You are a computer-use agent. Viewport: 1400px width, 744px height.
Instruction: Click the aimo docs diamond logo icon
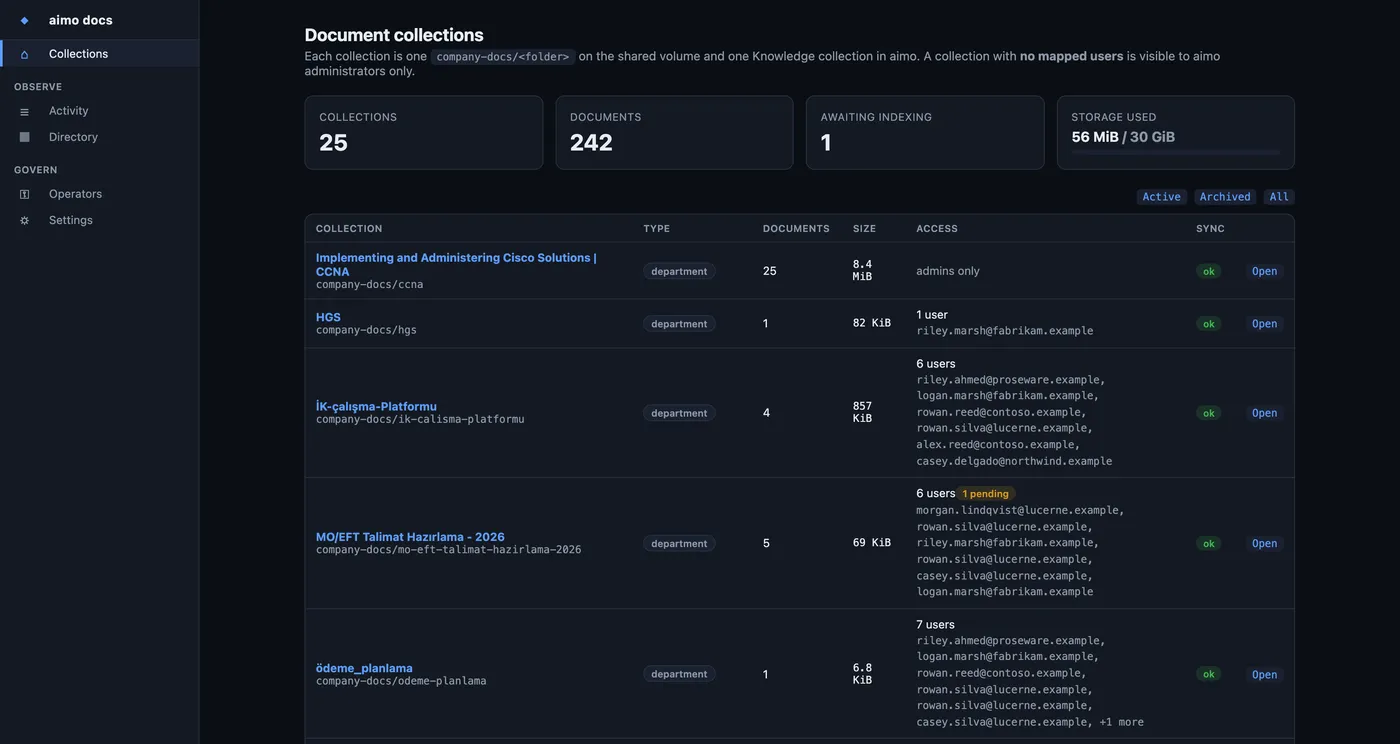[x=24, y=20]
